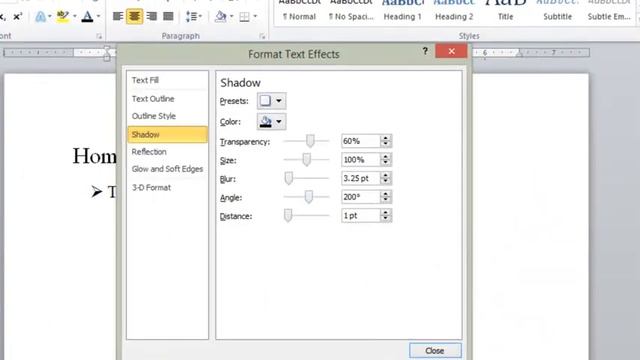Click the Size 100% value field
Screen dimensions: 640x360
pos(361,160)
